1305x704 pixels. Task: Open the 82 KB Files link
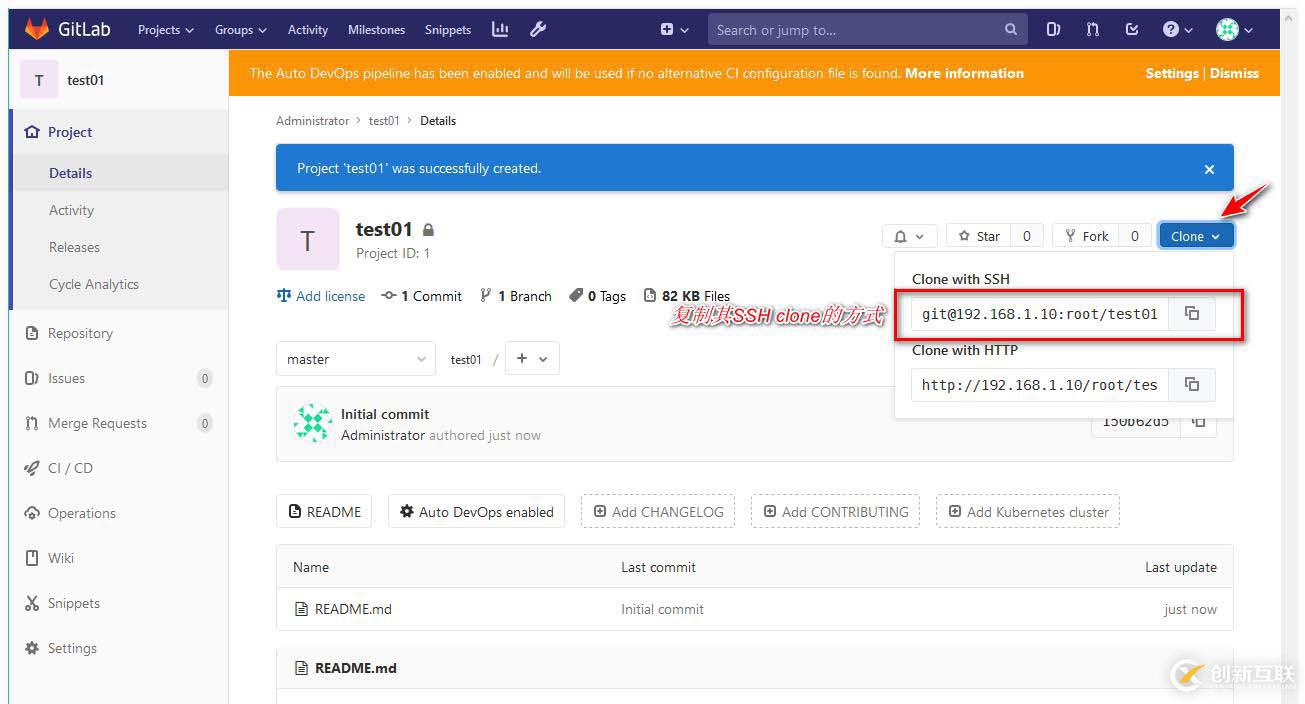[x=686, y=296]
